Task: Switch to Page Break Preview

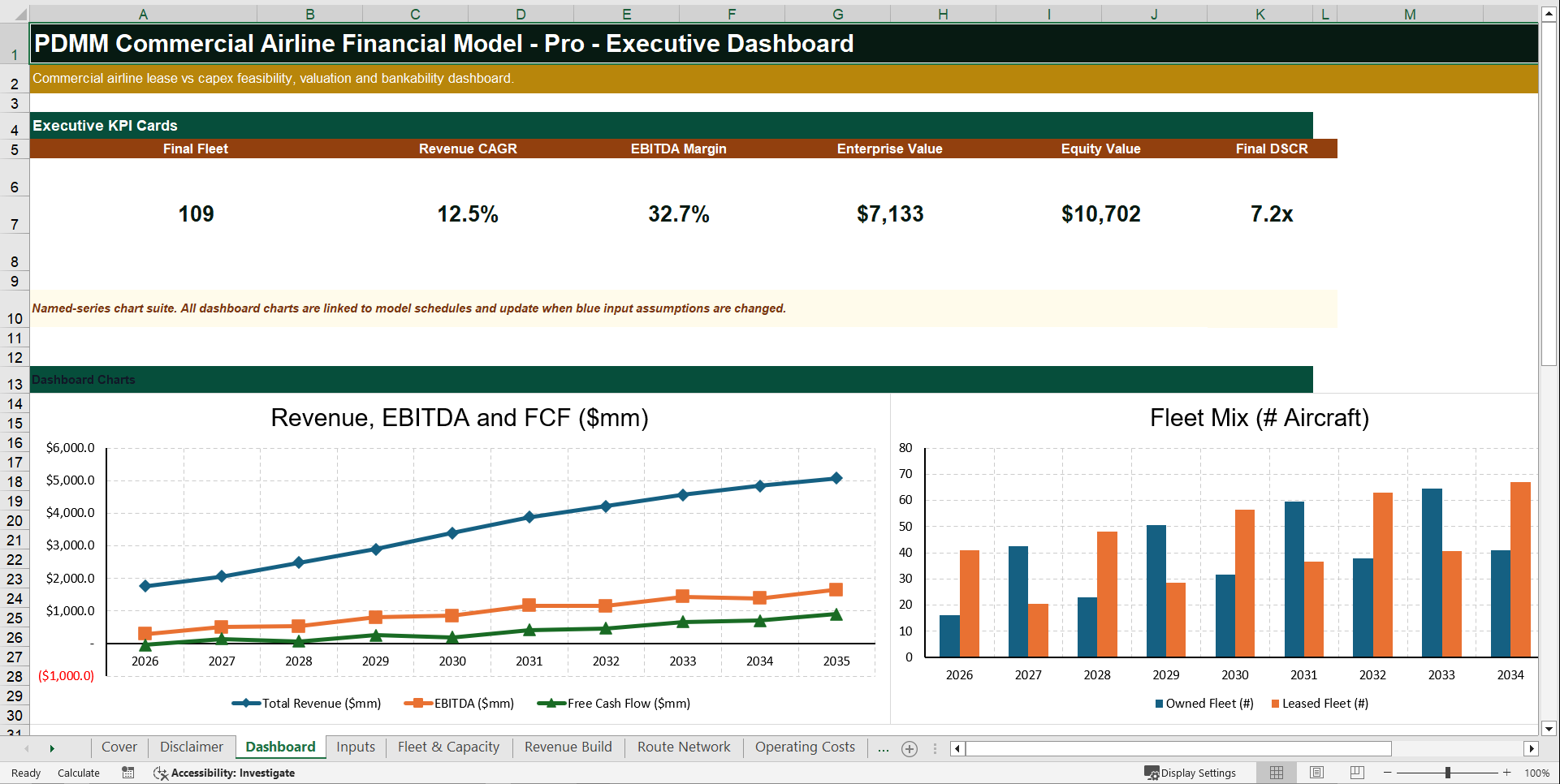Action: (x=1357, y=773)
